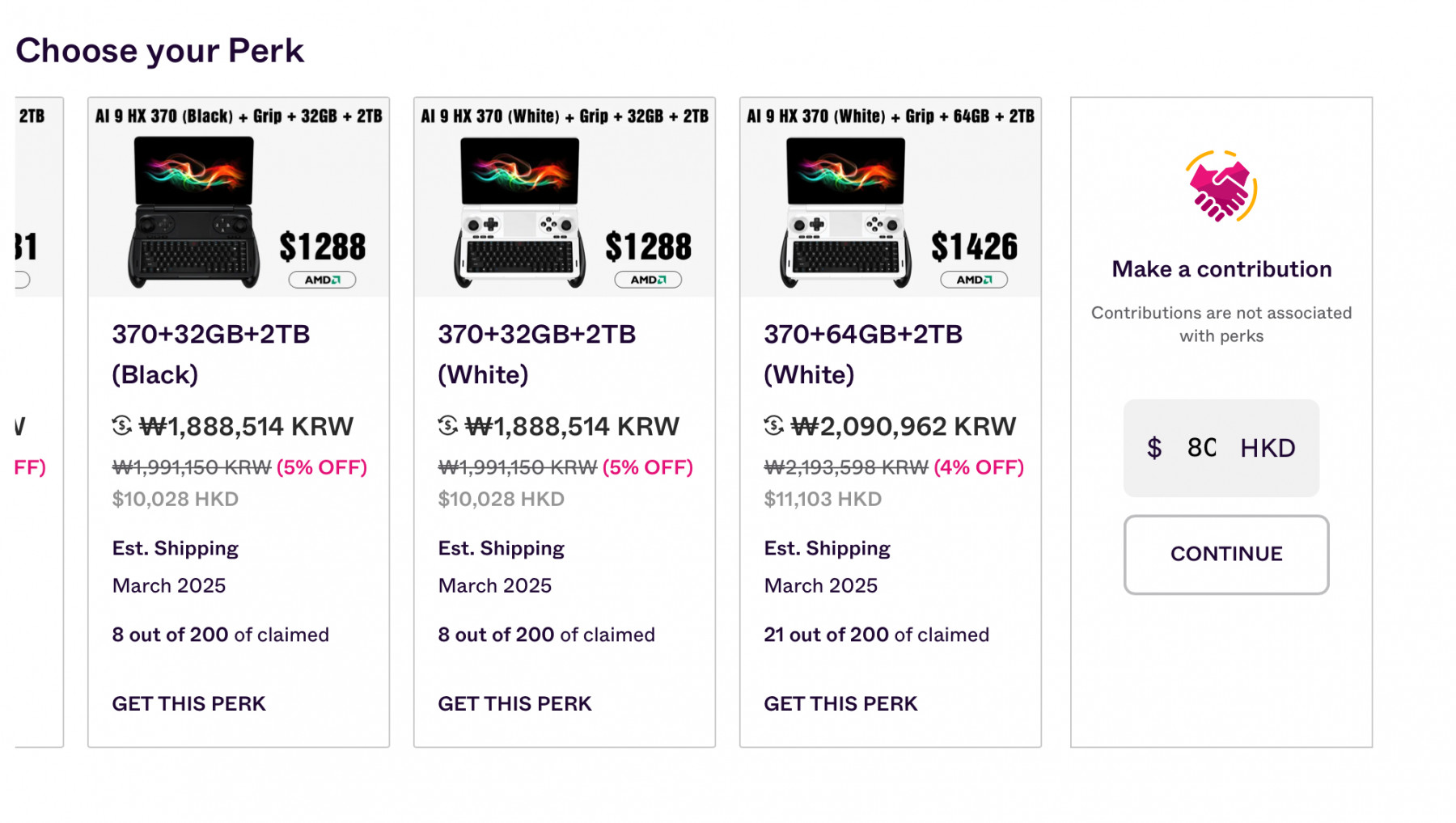Get the 370+32GB+2TB (White) perk
This screenshot has width=1456, height=823.
click(515, 703)
